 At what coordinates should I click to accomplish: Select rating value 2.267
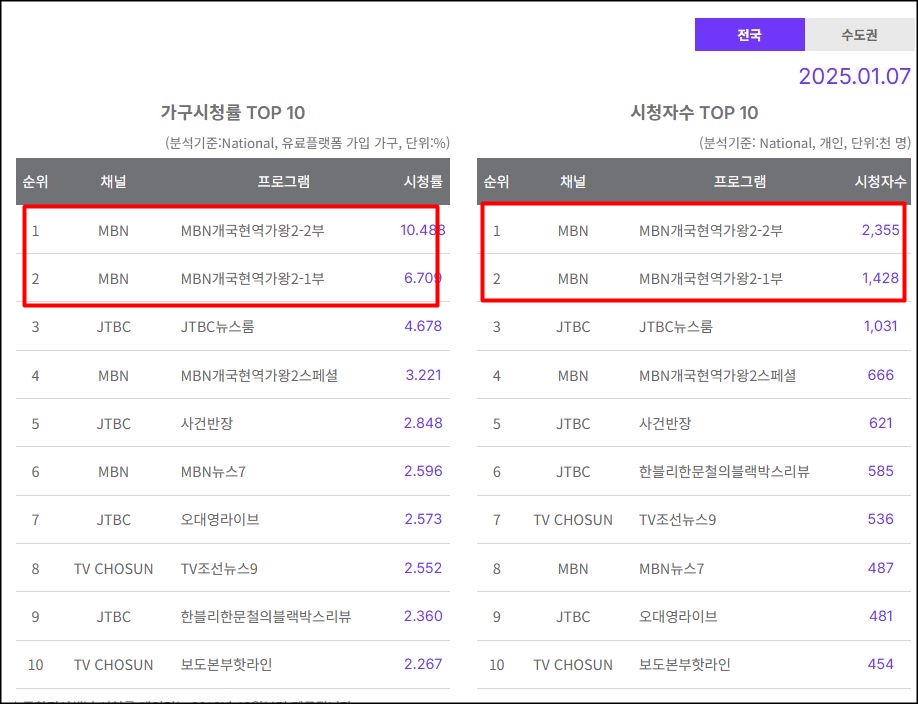point(423,664)
